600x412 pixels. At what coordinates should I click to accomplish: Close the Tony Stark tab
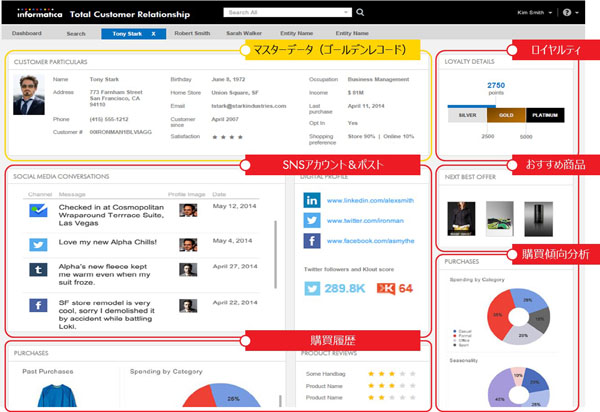coord(153,34)
